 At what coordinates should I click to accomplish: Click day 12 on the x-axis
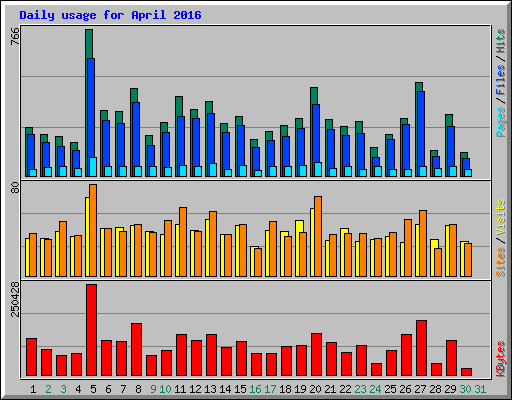pyautogui.click(x=195, y=389)
